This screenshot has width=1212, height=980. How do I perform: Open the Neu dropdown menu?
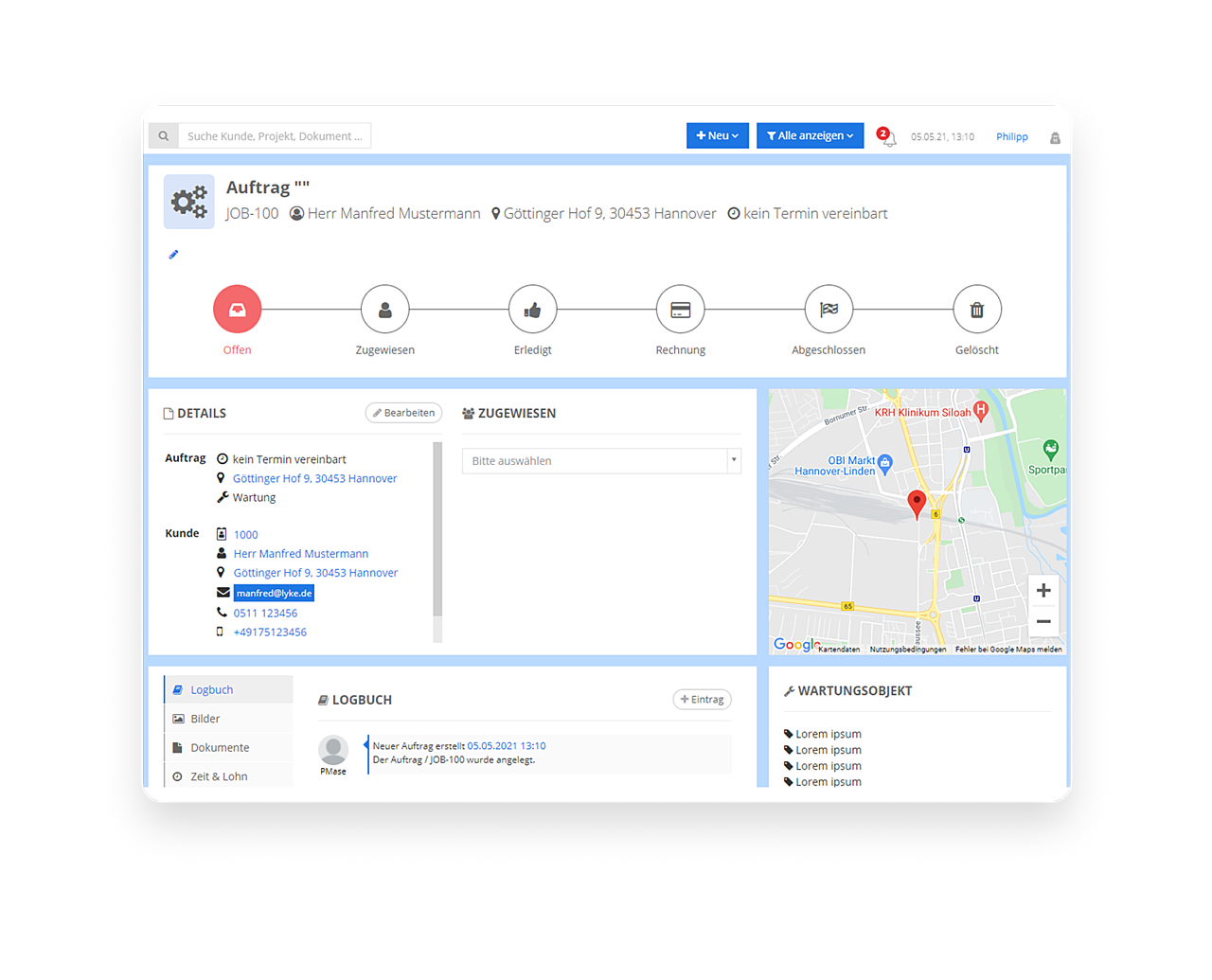(717, 135)
